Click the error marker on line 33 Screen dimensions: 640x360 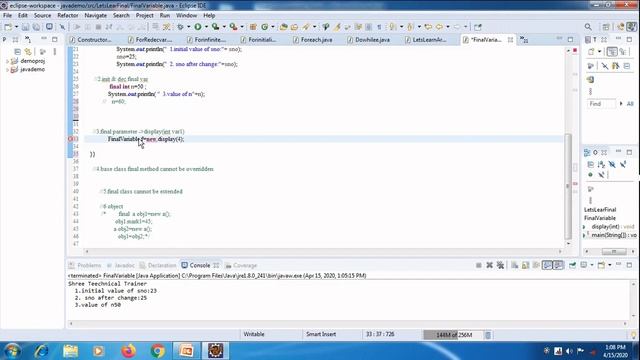[x=70, y=139]
